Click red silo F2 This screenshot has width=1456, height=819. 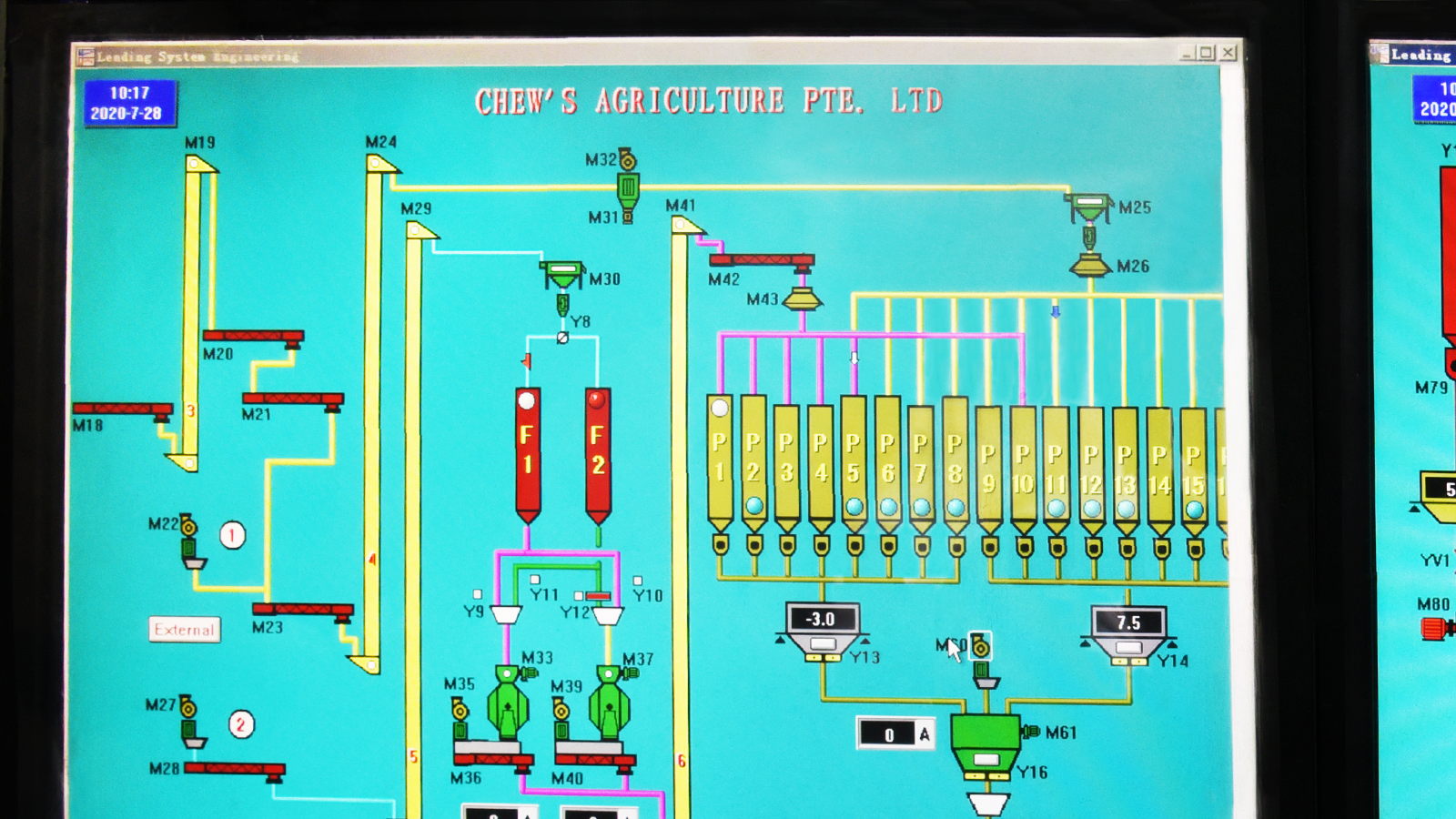click(598, 455)
